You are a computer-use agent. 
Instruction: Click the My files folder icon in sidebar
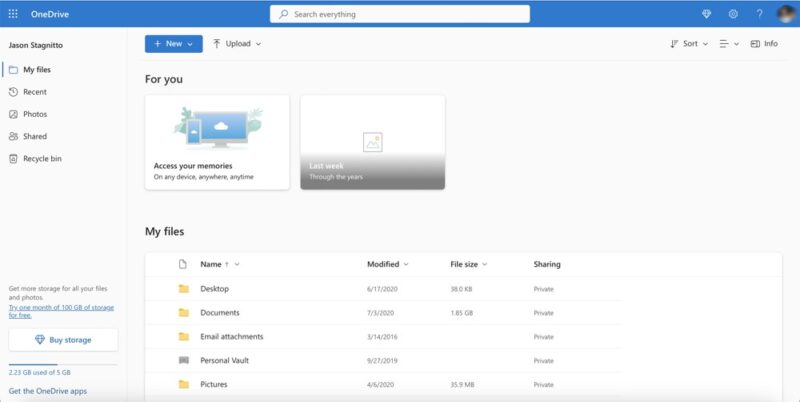tap(13, 70)
